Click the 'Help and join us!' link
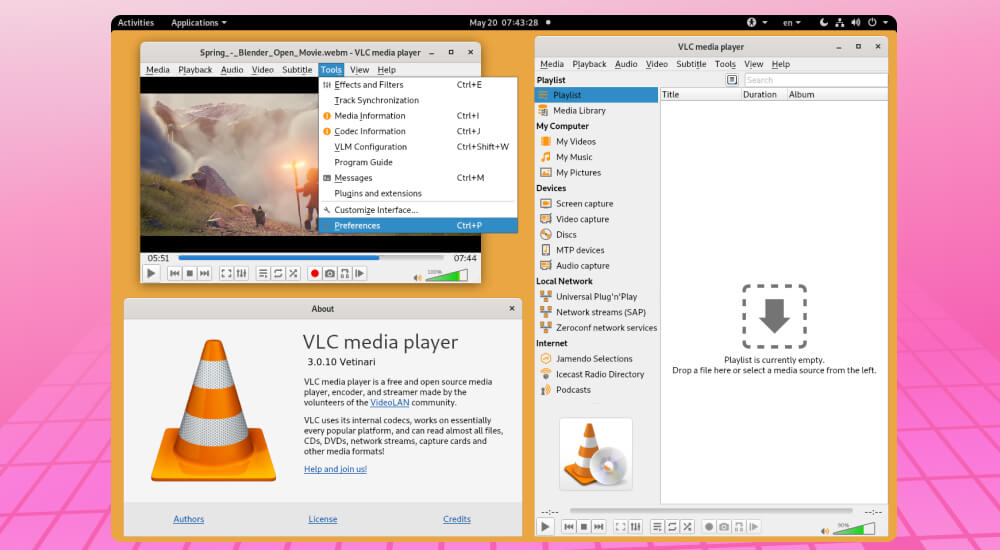This screenshot has height=550, width=1000. point(335,469)
